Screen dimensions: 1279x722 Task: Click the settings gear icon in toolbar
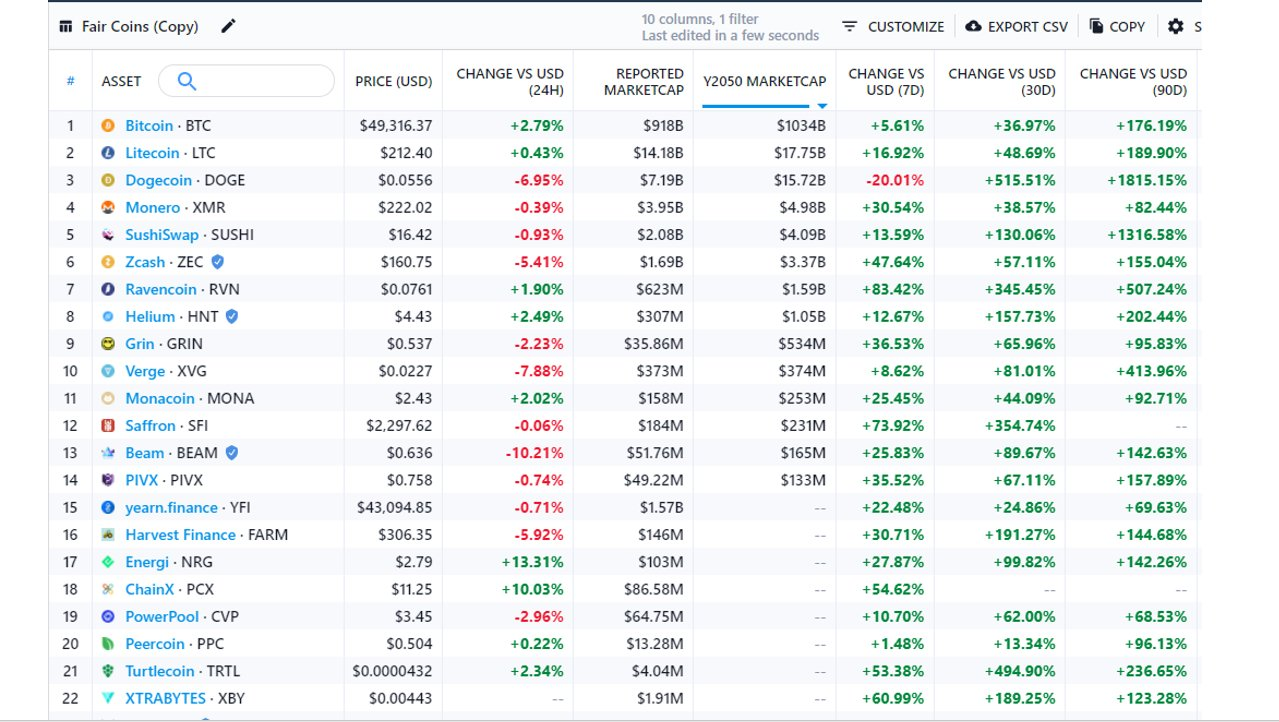[1175, 26]
